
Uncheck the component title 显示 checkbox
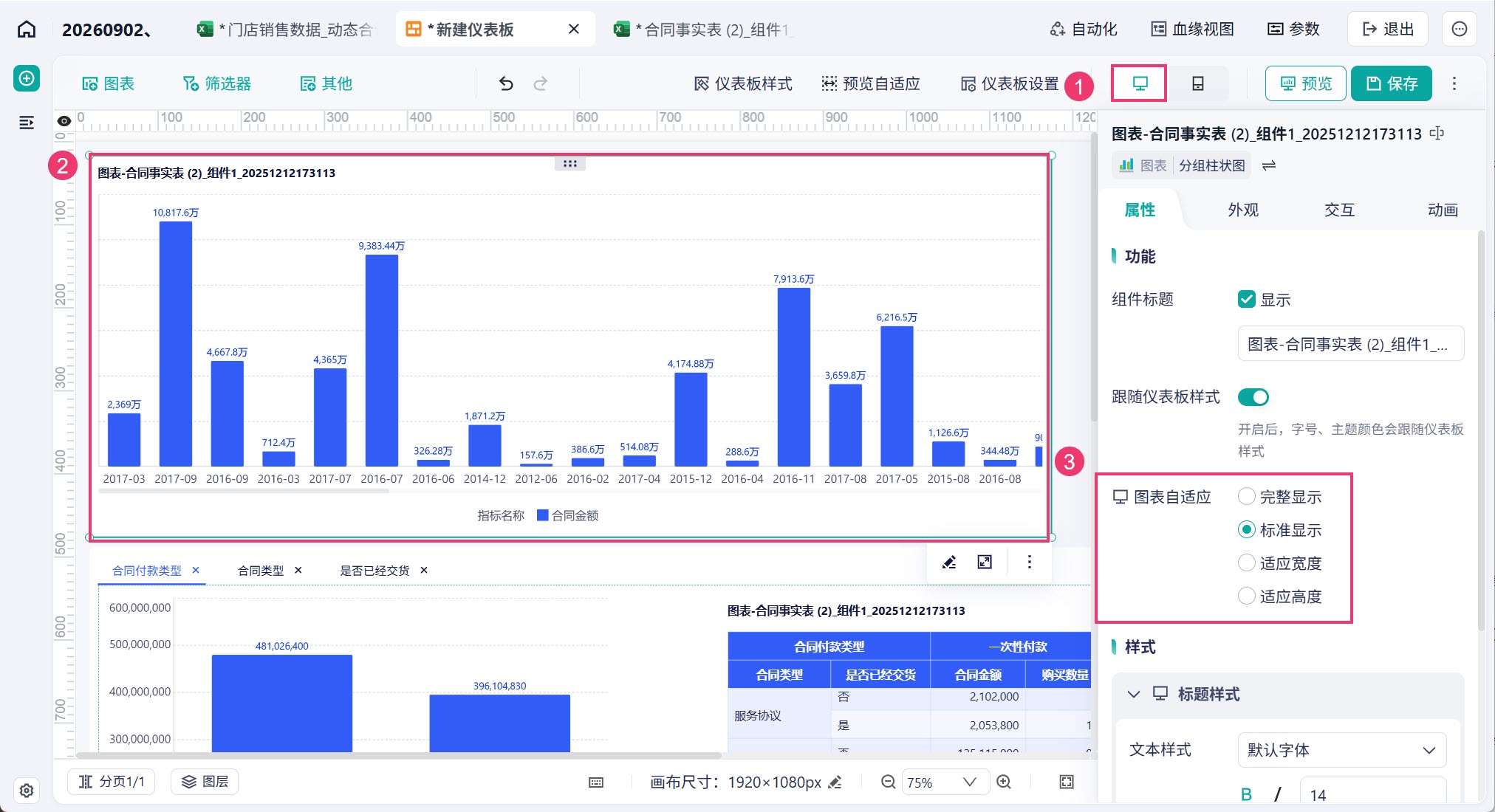[x=1247, y=299]
